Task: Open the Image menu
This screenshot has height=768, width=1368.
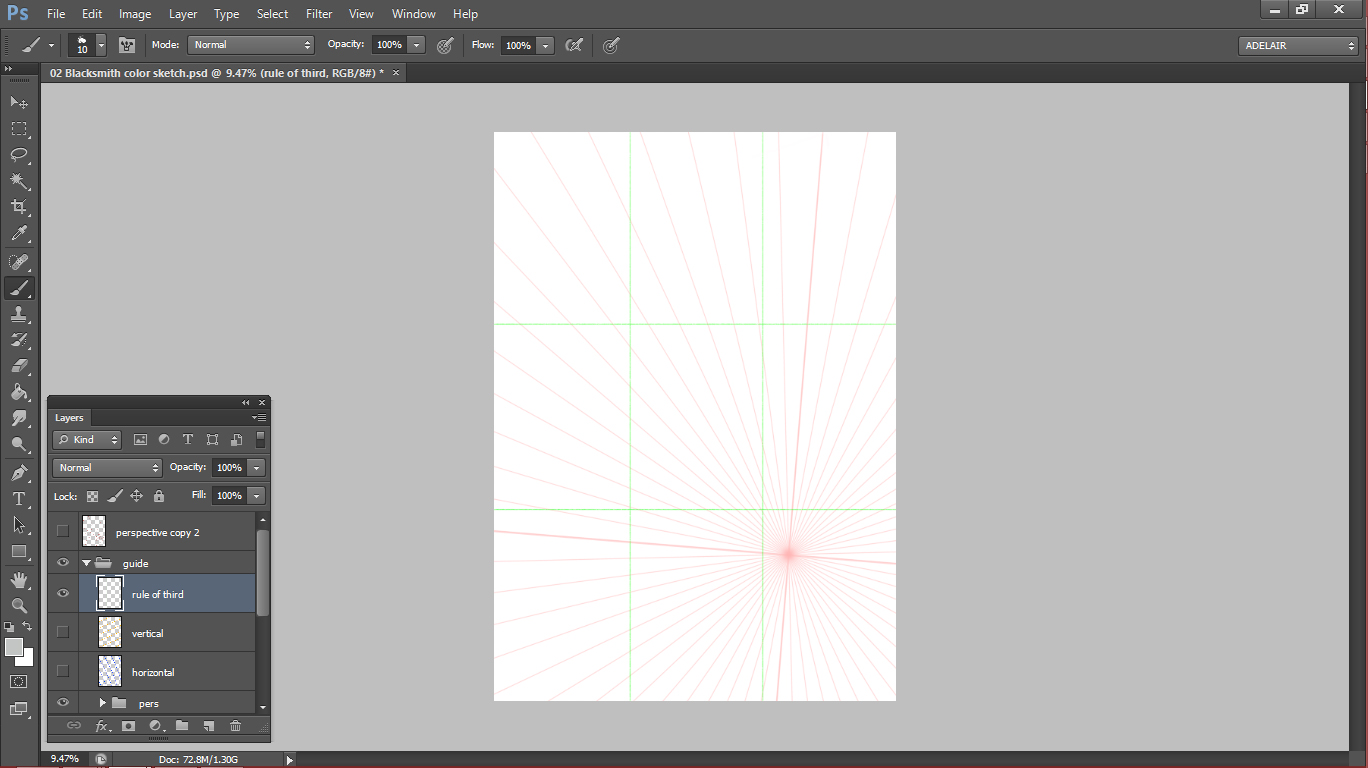Action: click(x=135, y=14)
